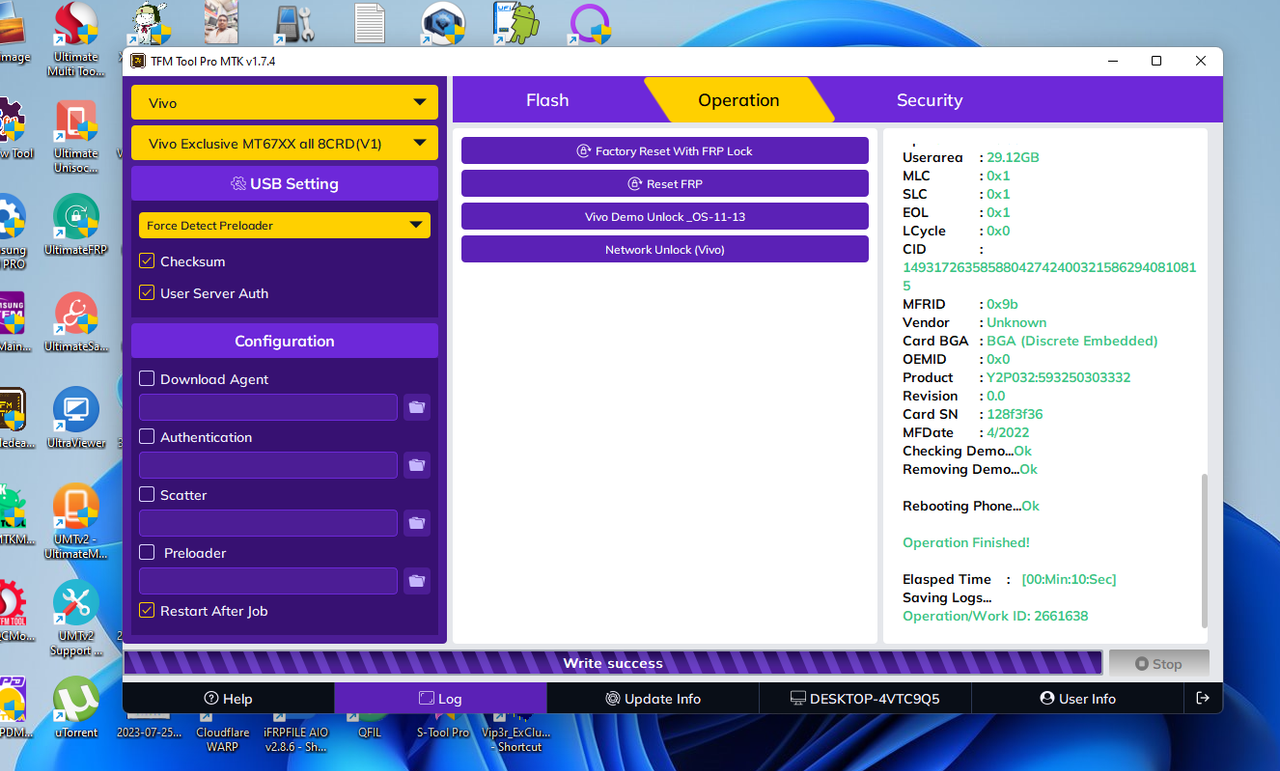Select the Log bottom tab
Viewport: 1280px width, 771px height.
(440, 698)
